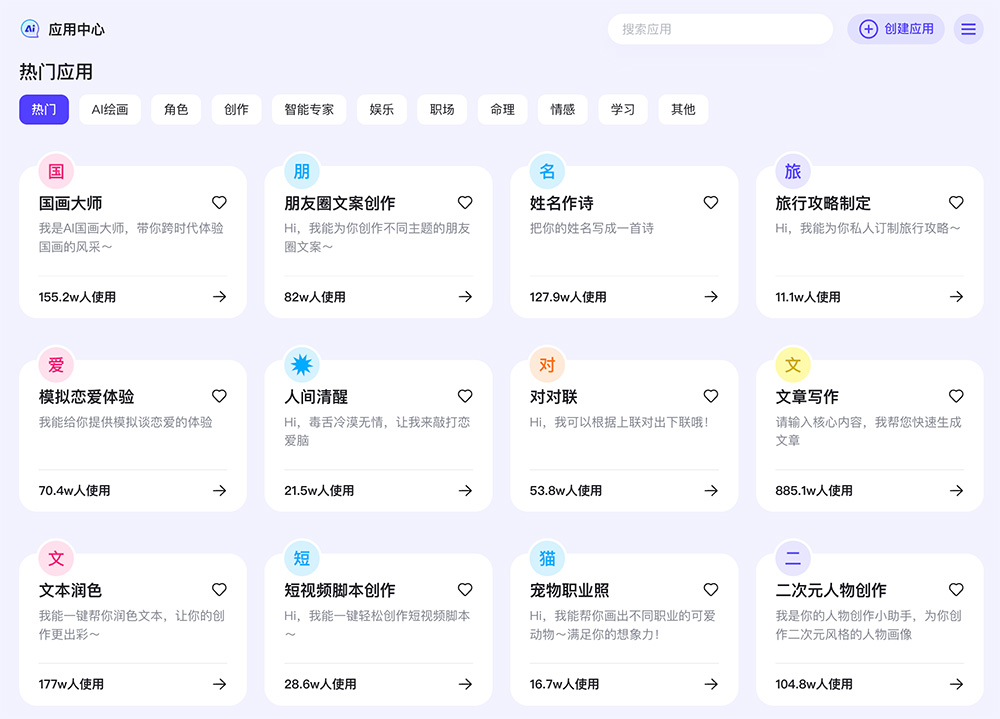Viewport: 1000px width, 719px height.
Task: Click the 宠物职业照 cat app icon
Action: point(546,559)
